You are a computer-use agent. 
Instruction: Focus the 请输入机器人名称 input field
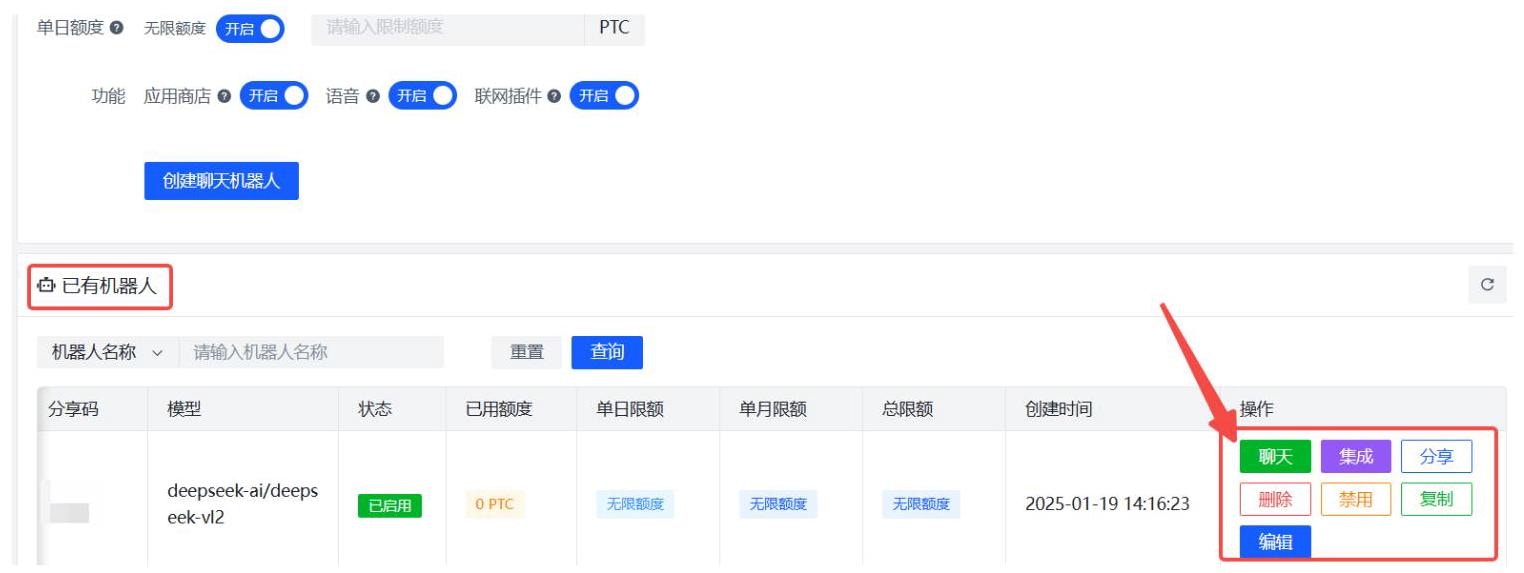(312, 352)
